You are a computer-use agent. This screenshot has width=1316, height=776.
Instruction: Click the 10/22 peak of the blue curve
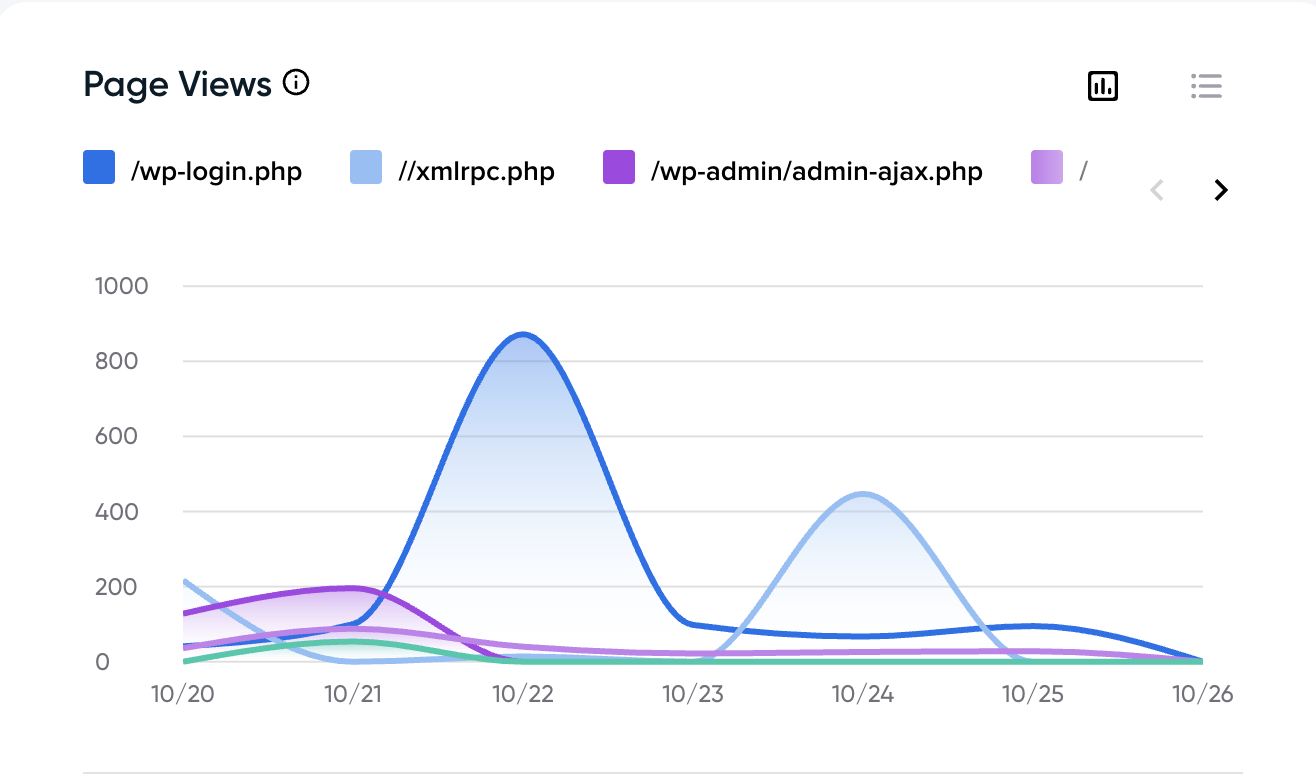point(524,335)
